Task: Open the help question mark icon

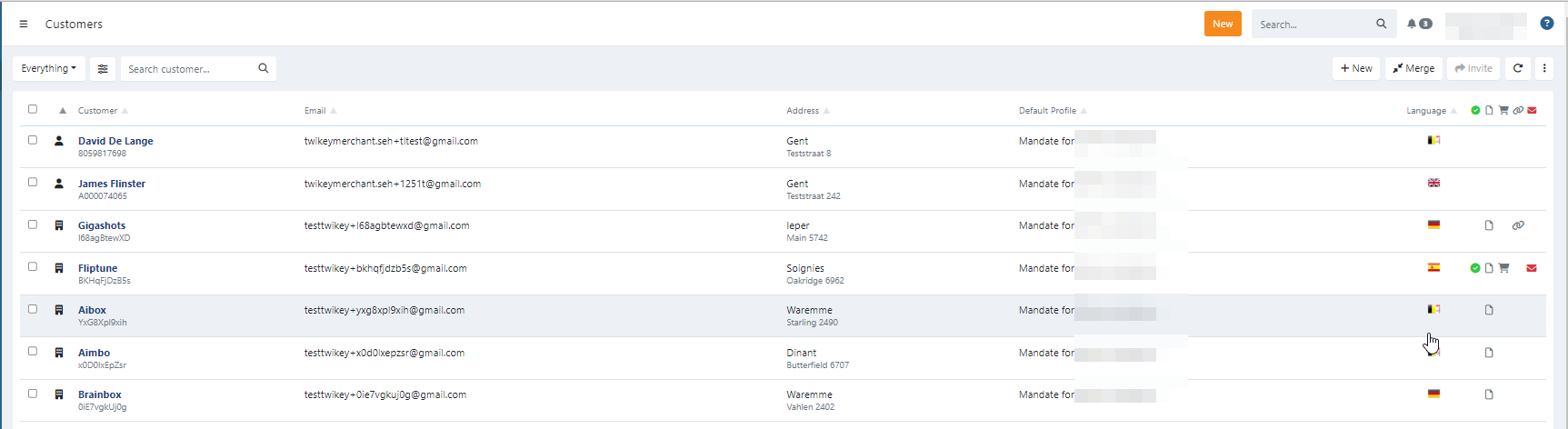Action: tap(1546, 24)
